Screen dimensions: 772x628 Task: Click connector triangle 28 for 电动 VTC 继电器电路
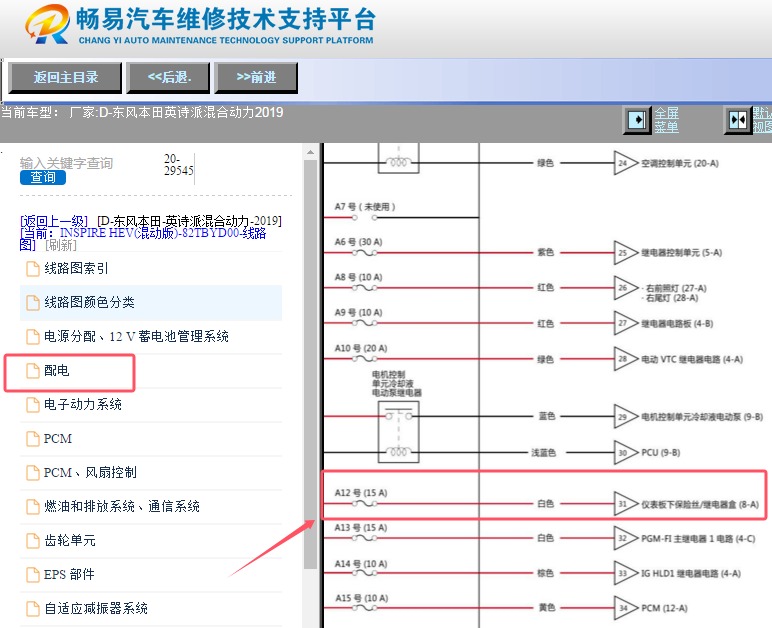click(625, 359)
